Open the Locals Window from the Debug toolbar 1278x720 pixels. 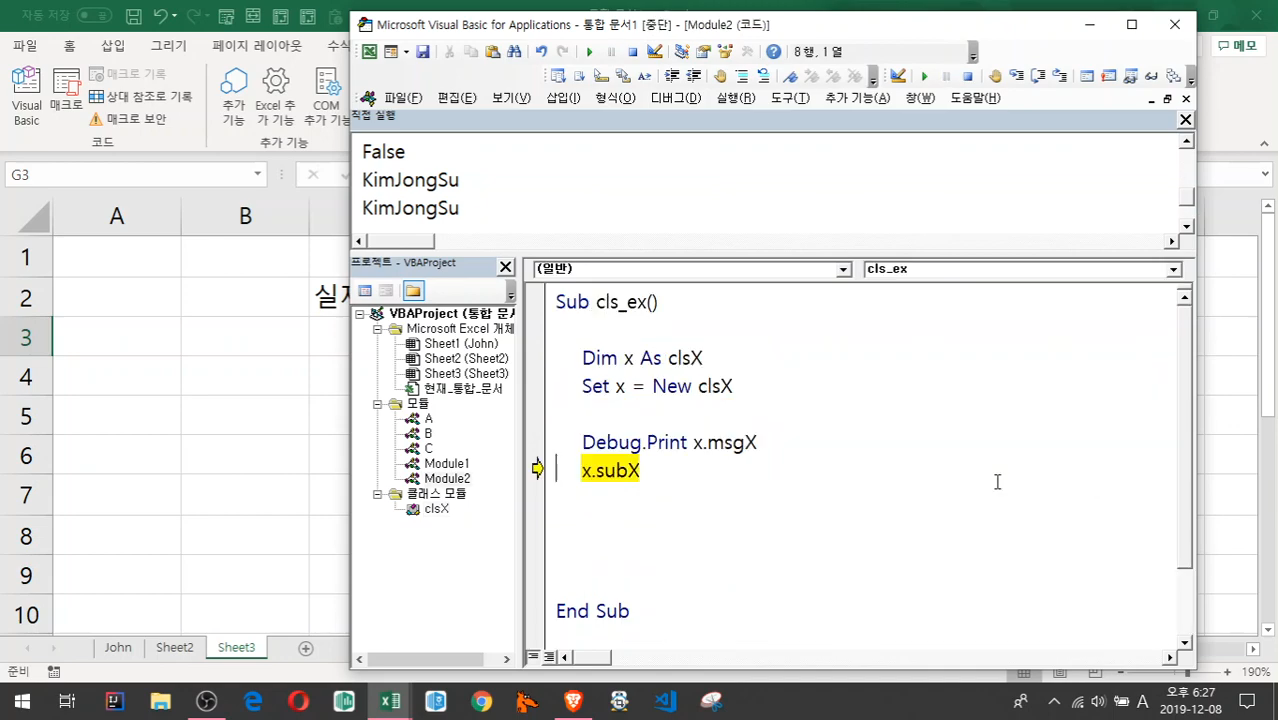click(1087, 76)
